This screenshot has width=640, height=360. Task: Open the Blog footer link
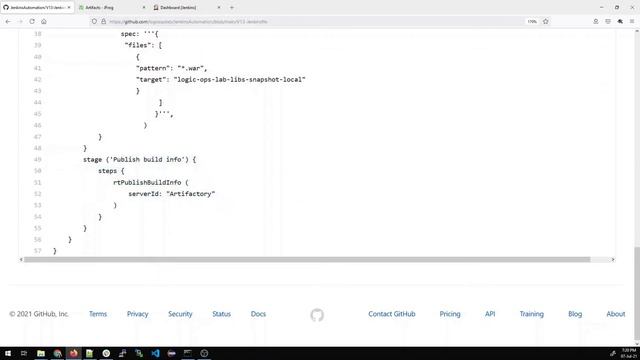pyautogui.click(x=575, y=314)
